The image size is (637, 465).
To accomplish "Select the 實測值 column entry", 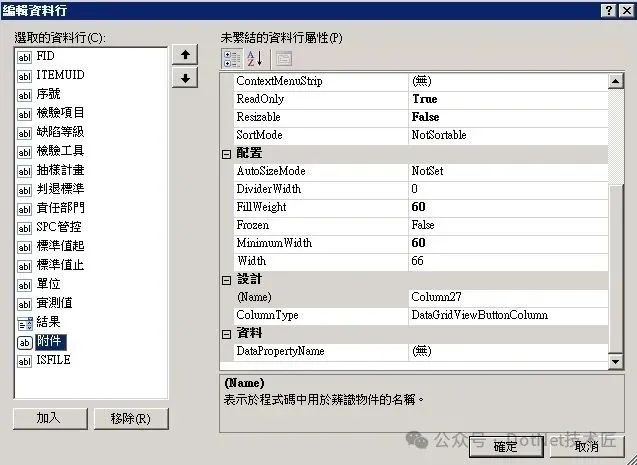I will (54, 303).
